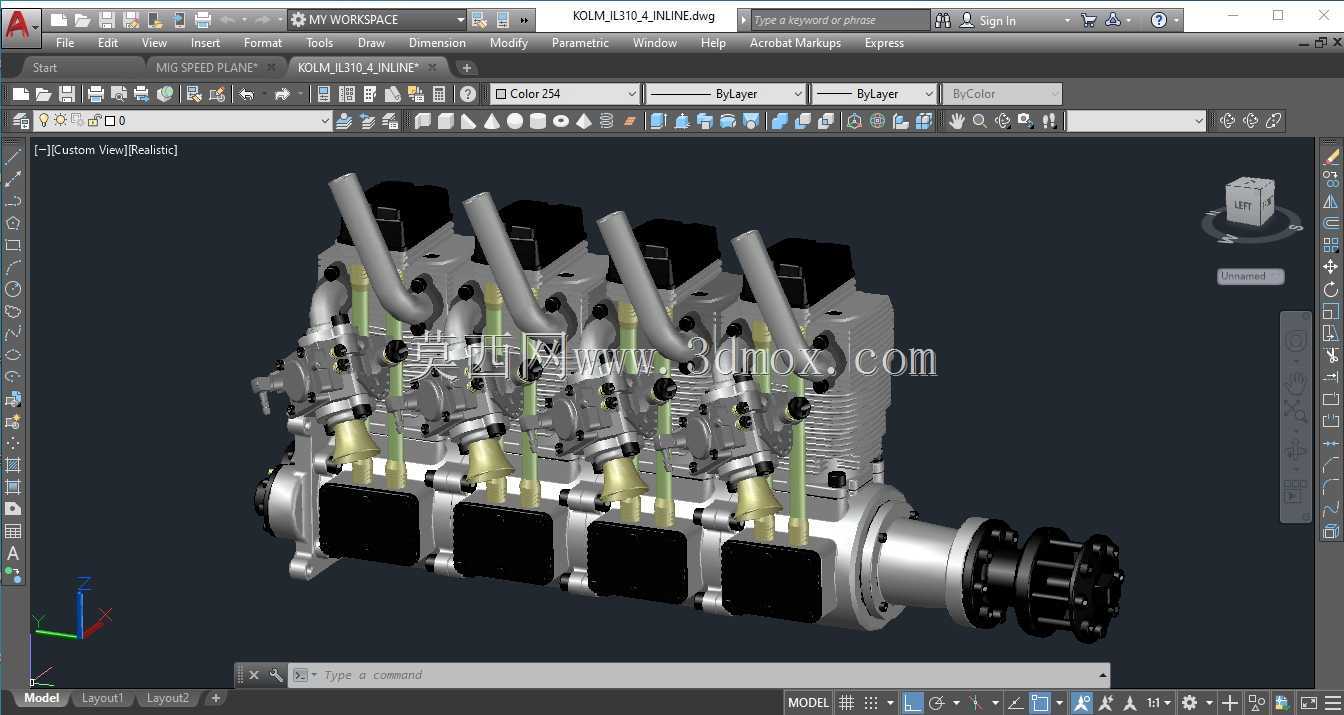This screenshot has width=1344, height=715.
Task: Select the Polygon tool in Draw toolbar
Action: [x=13, y=223]
